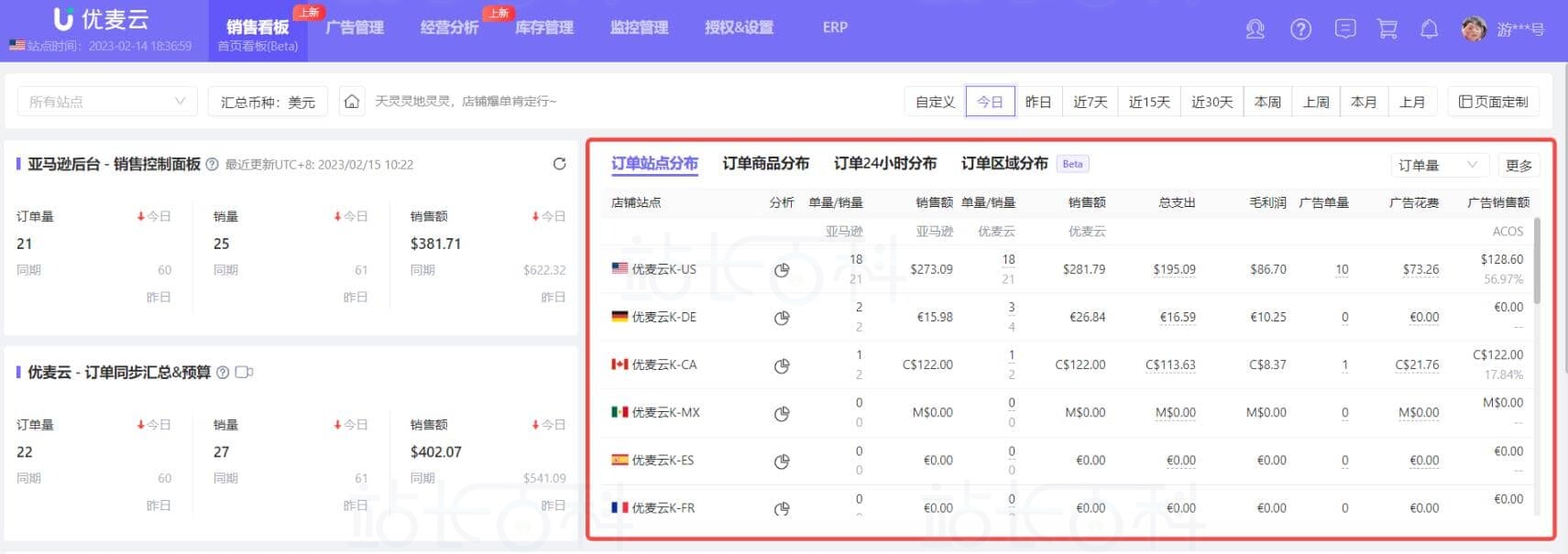1568x554 pixels.
Task: Open help icon beside 销售控制面板 title
Action: tap(212, 165)
